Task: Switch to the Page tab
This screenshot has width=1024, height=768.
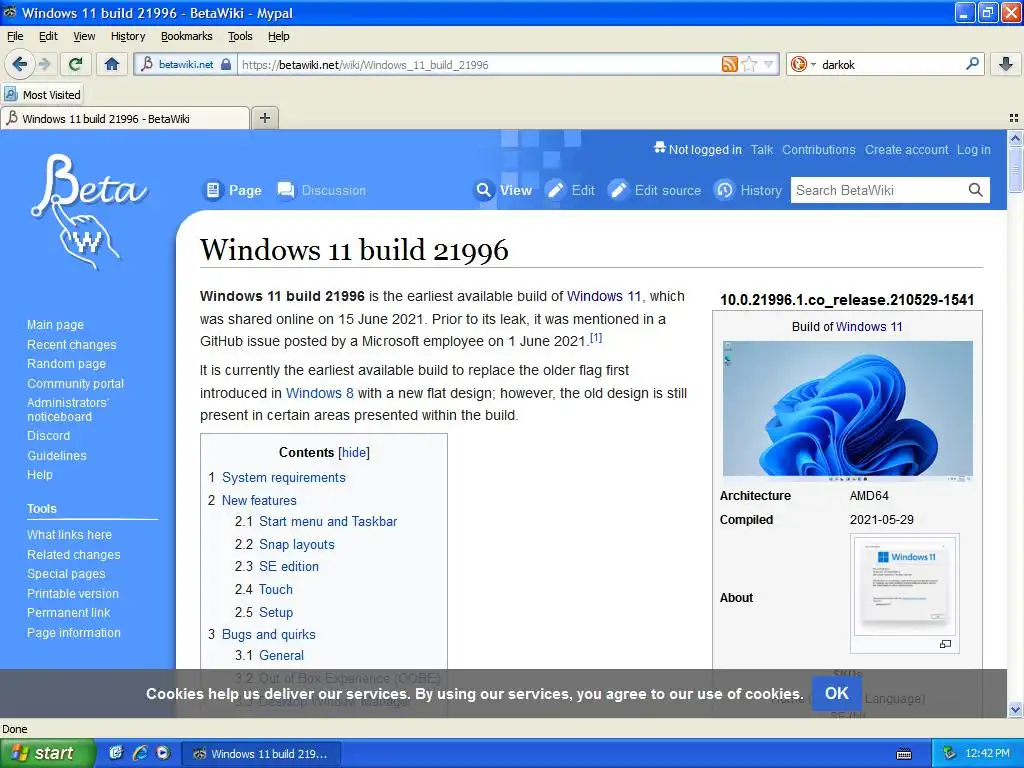Action: 233,190
